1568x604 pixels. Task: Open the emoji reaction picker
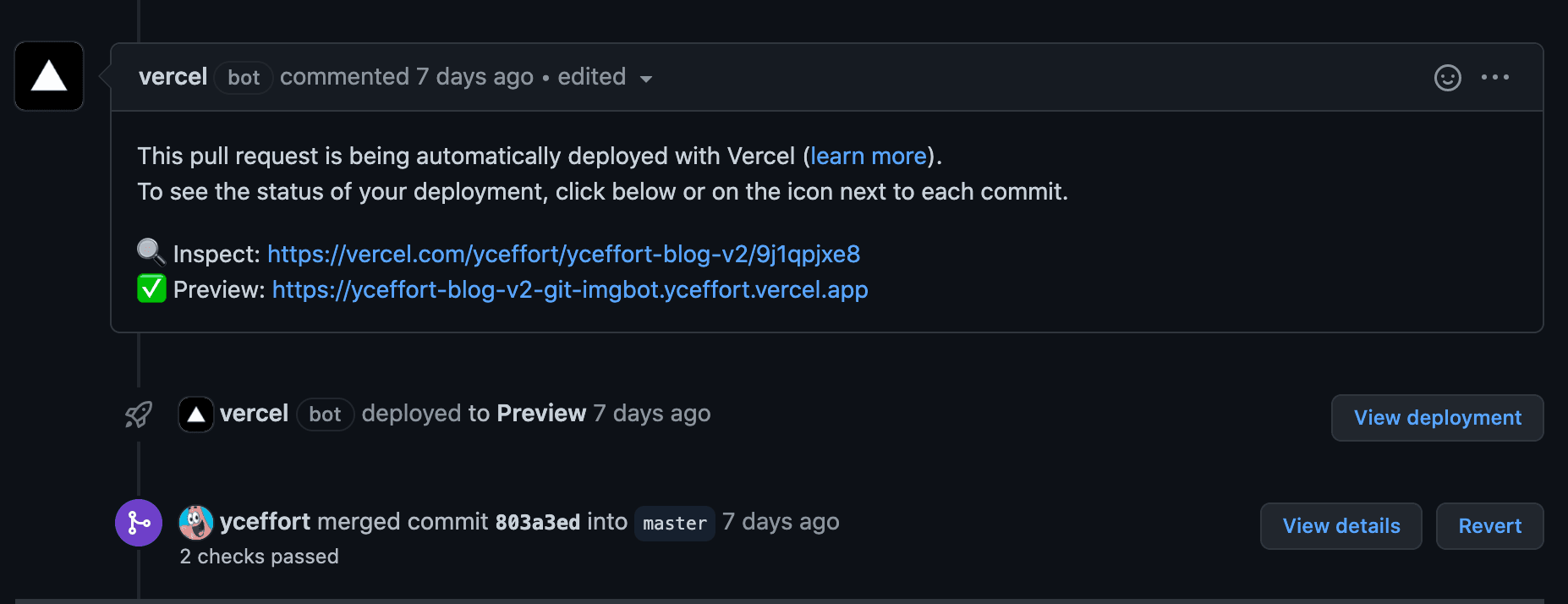coord(1447,78)
